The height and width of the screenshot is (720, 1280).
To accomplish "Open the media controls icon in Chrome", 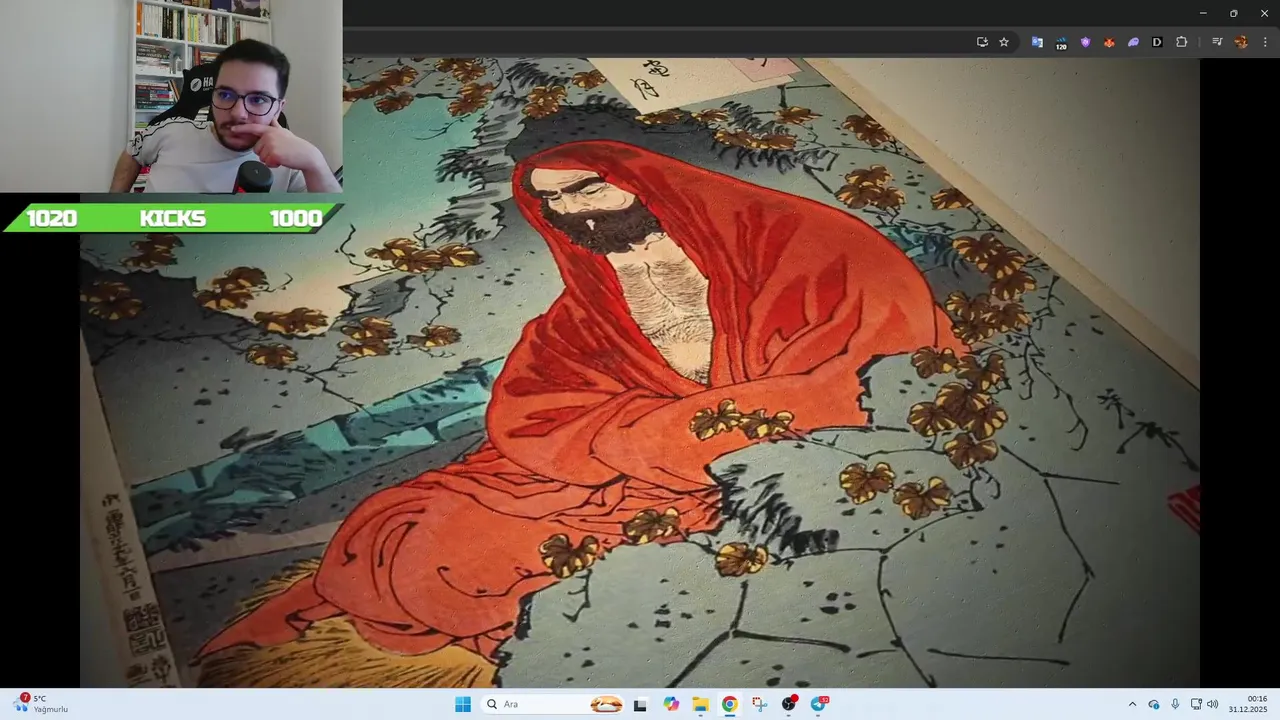I will 1217,42.
